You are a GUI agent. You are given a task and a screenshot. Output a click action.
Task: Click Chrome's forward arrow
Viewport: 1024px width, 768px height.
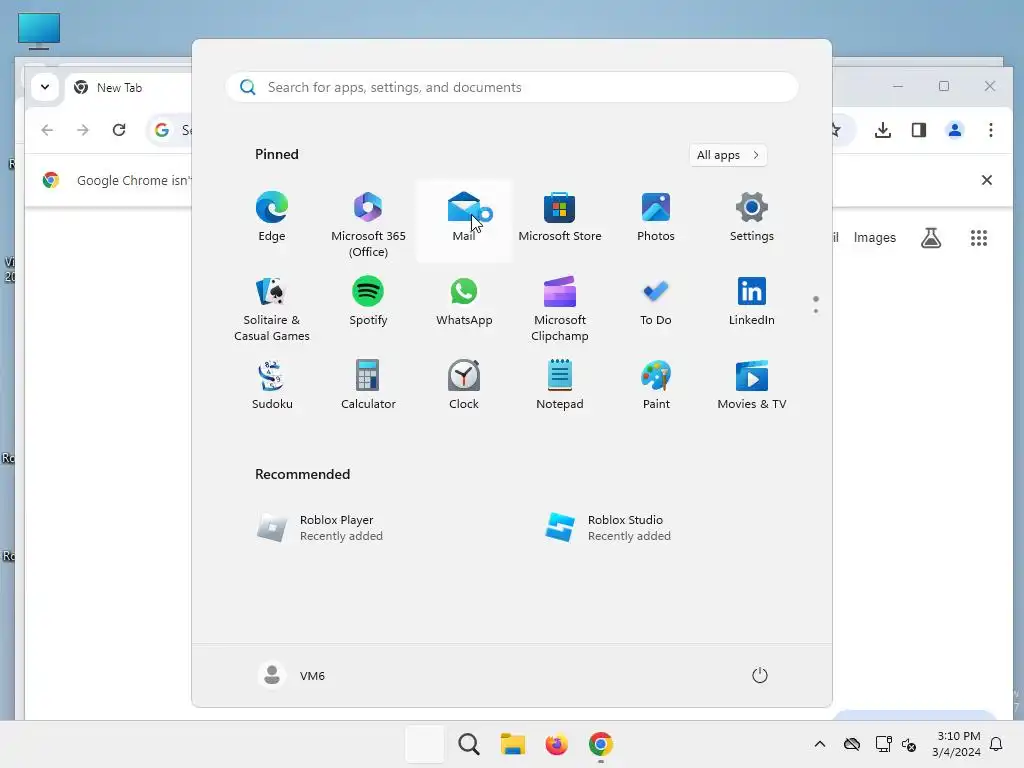(83, 130)
